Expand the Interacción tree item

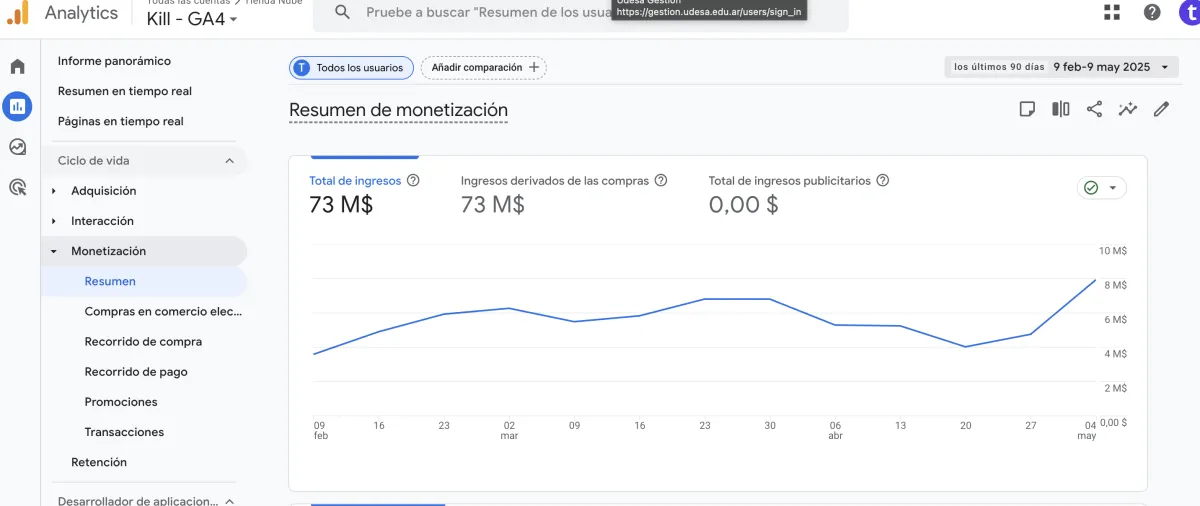pos(54,221)
